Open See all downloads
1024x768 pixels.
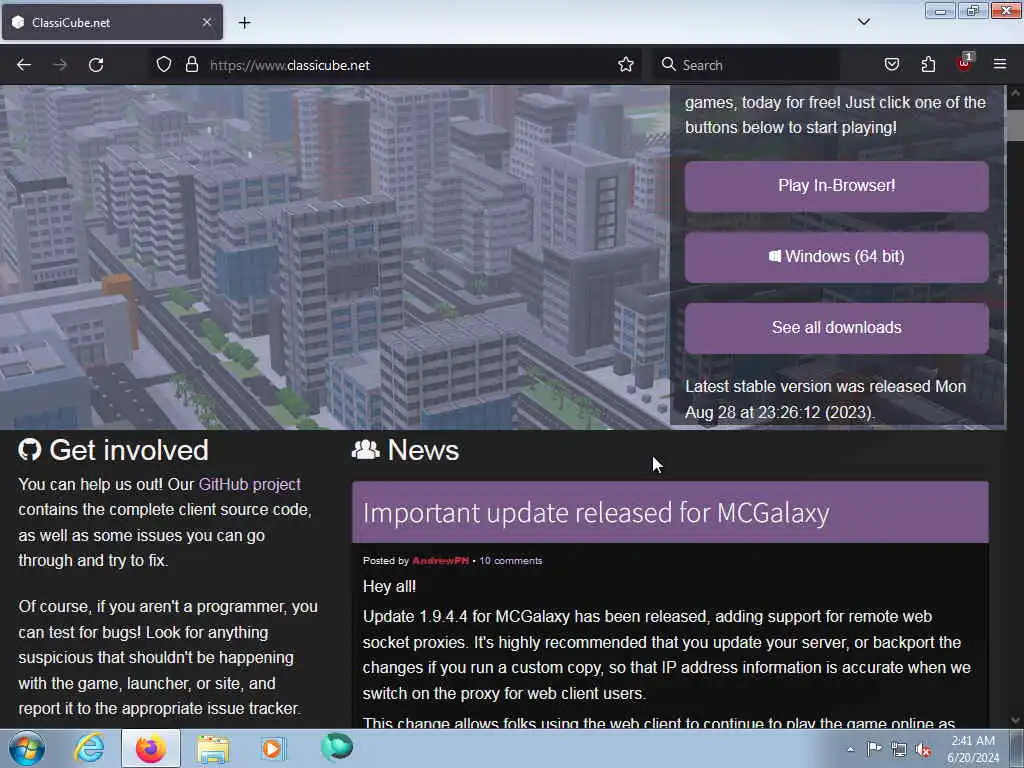pos(836,328)
